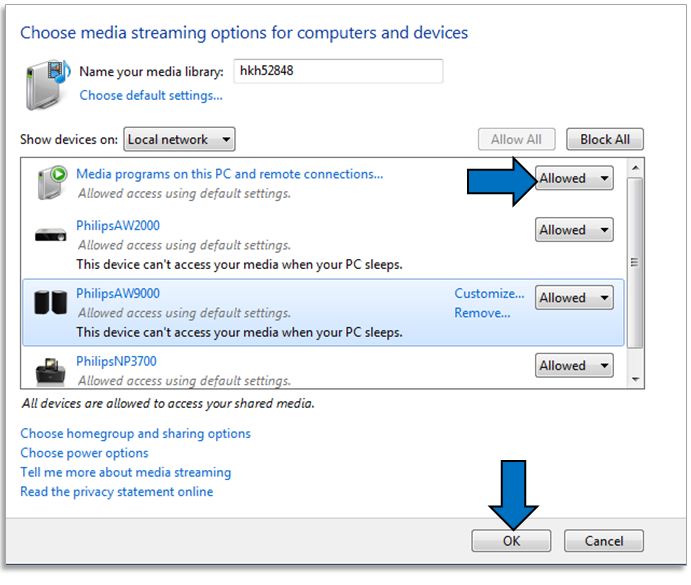This screenshot has height=585, width=691.
Task: Open the Allowed dropdown for PhilipsNP3700
Action: pos(574,366)
